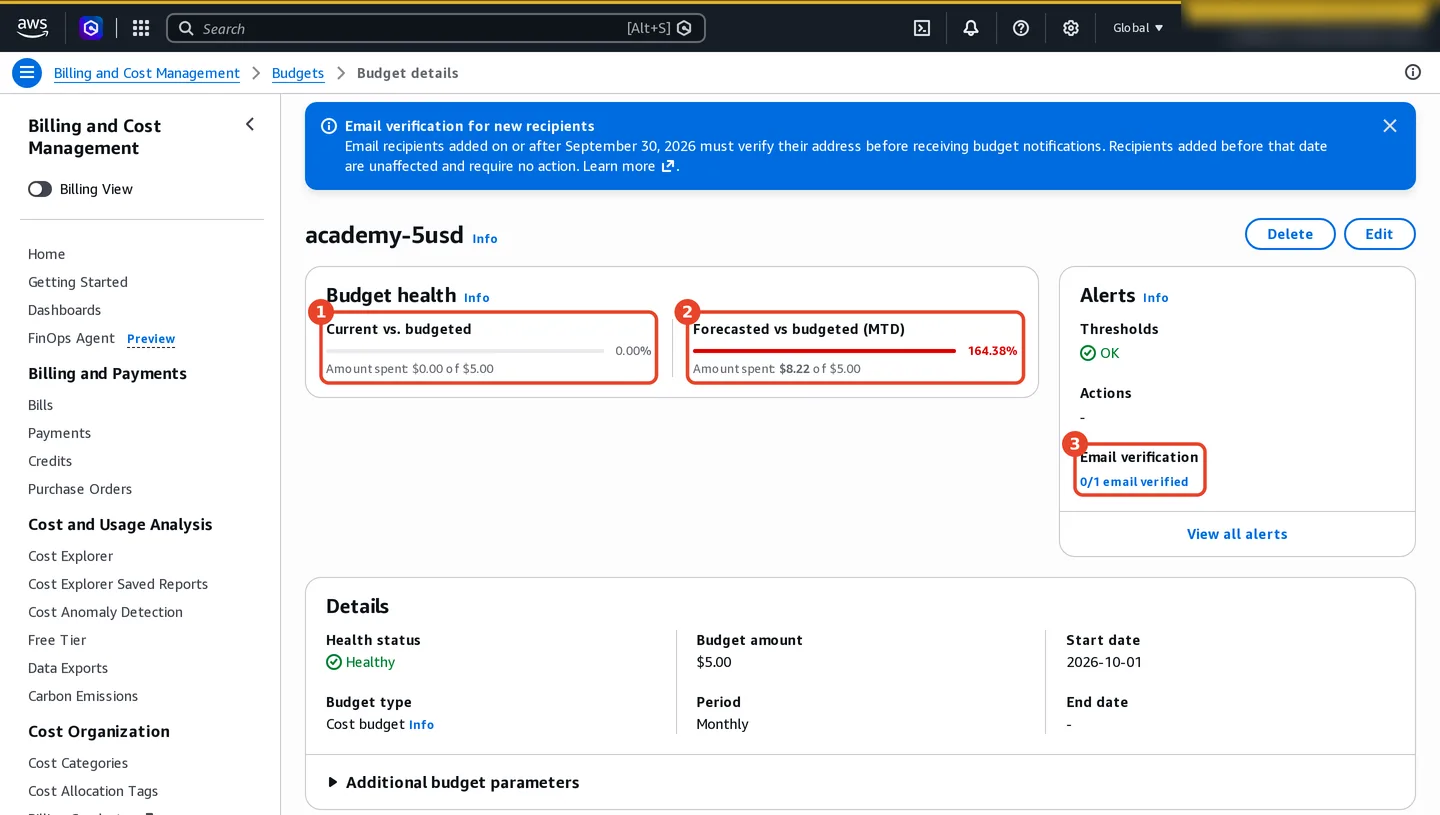Open Free Tier in the sidebar

[x=57, y=640]
